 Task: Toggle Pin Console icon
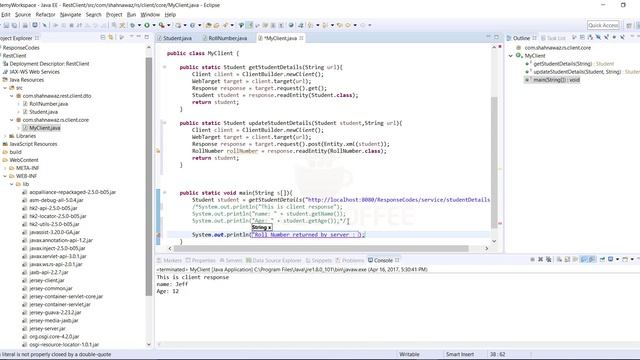tap(602, 260)
